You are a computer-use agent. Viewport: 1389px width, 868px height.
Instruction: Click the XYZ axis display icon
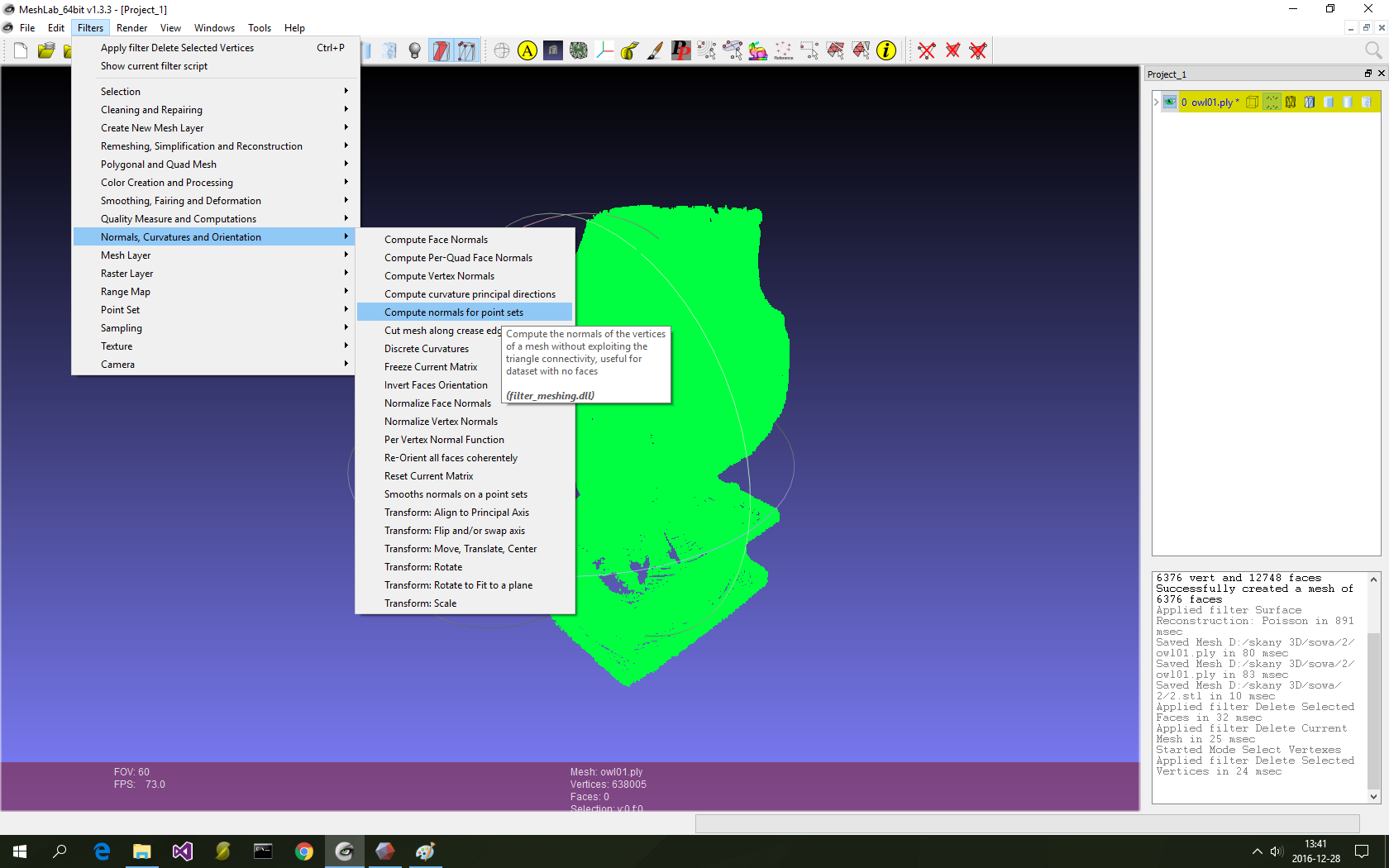tap(604, 51)
